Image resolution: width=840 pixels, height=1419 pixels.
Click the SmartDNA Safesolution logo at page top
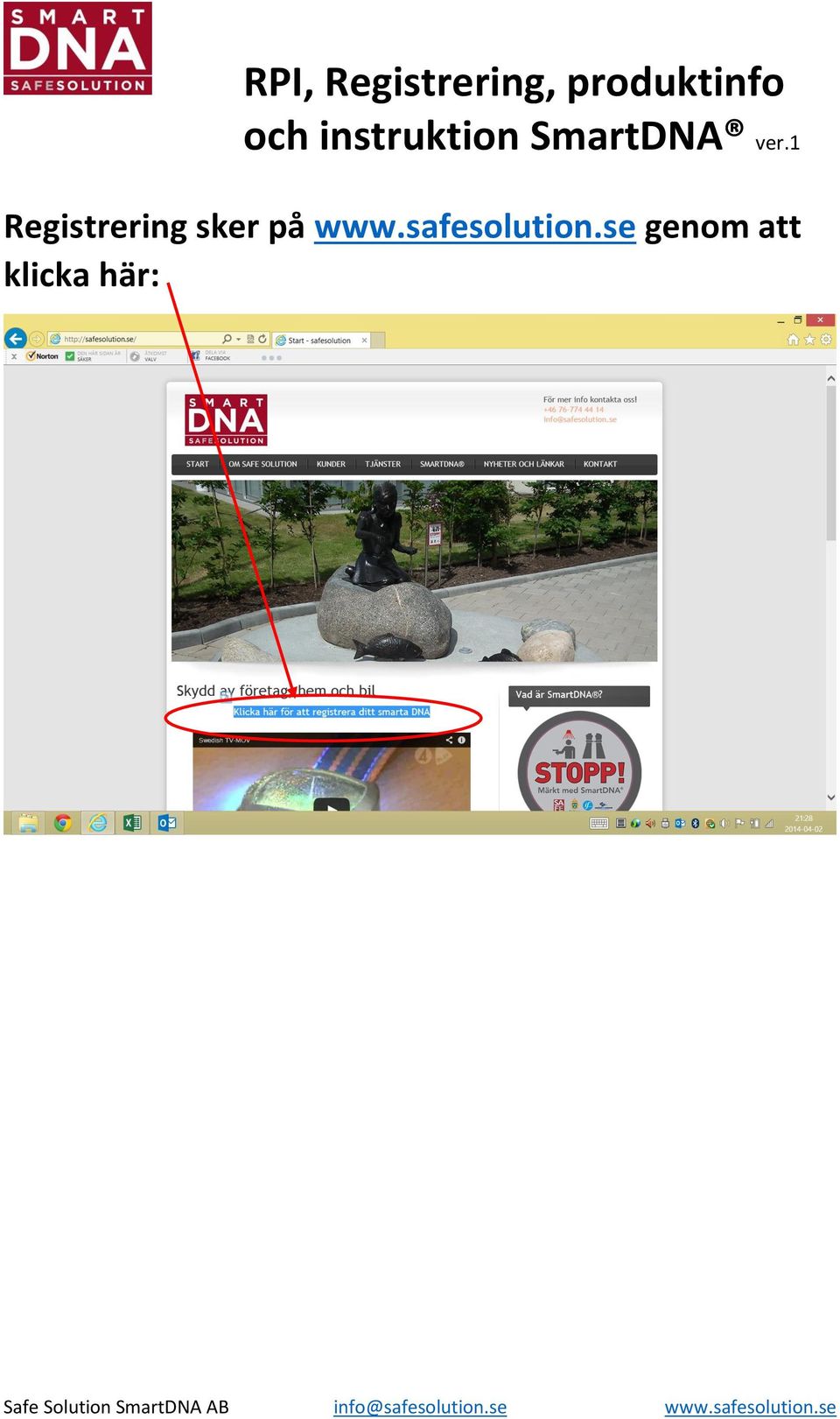click(78, 48)
